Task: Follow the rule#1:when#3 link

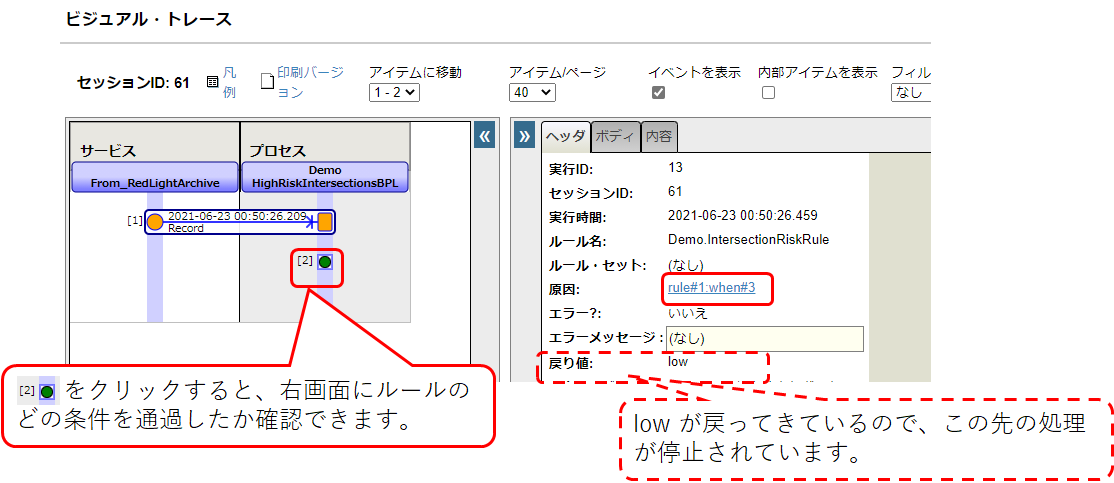Action: (x=712, y=289)
